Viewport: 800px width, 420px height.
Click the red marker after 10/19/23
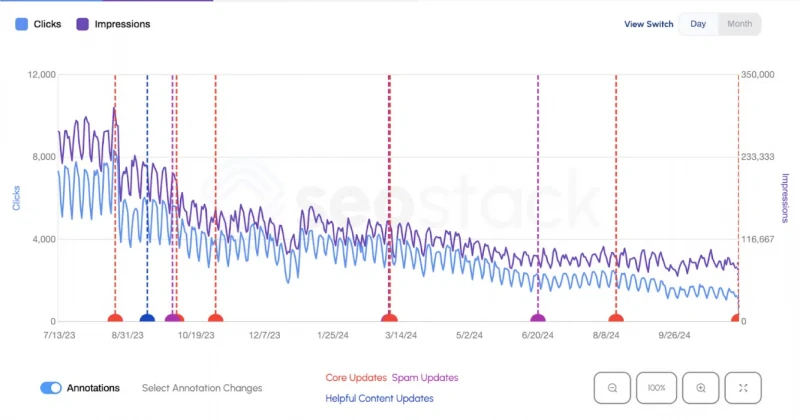click(215, 318)
